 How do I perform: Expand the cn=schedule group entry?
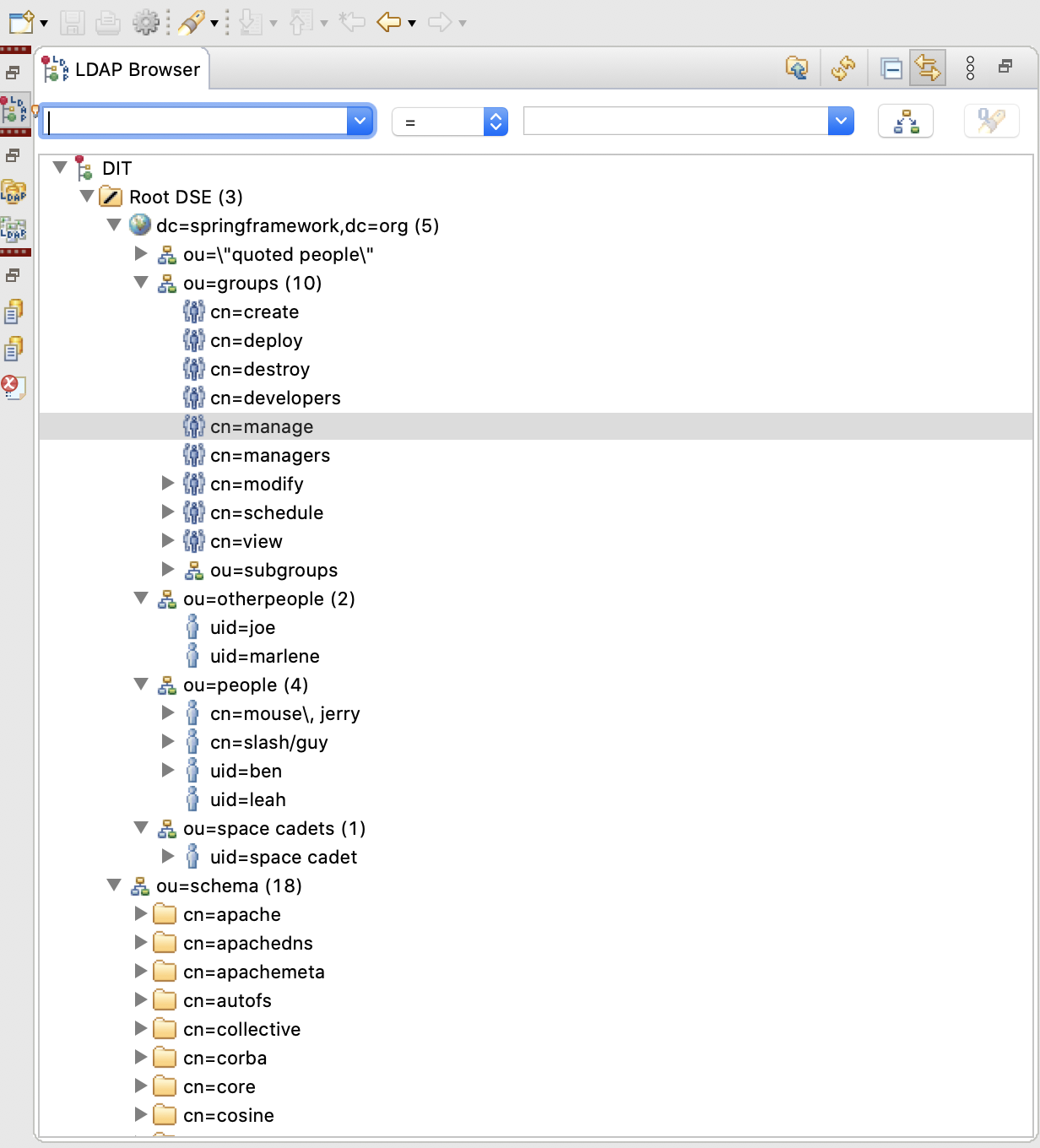coord(168,512)
